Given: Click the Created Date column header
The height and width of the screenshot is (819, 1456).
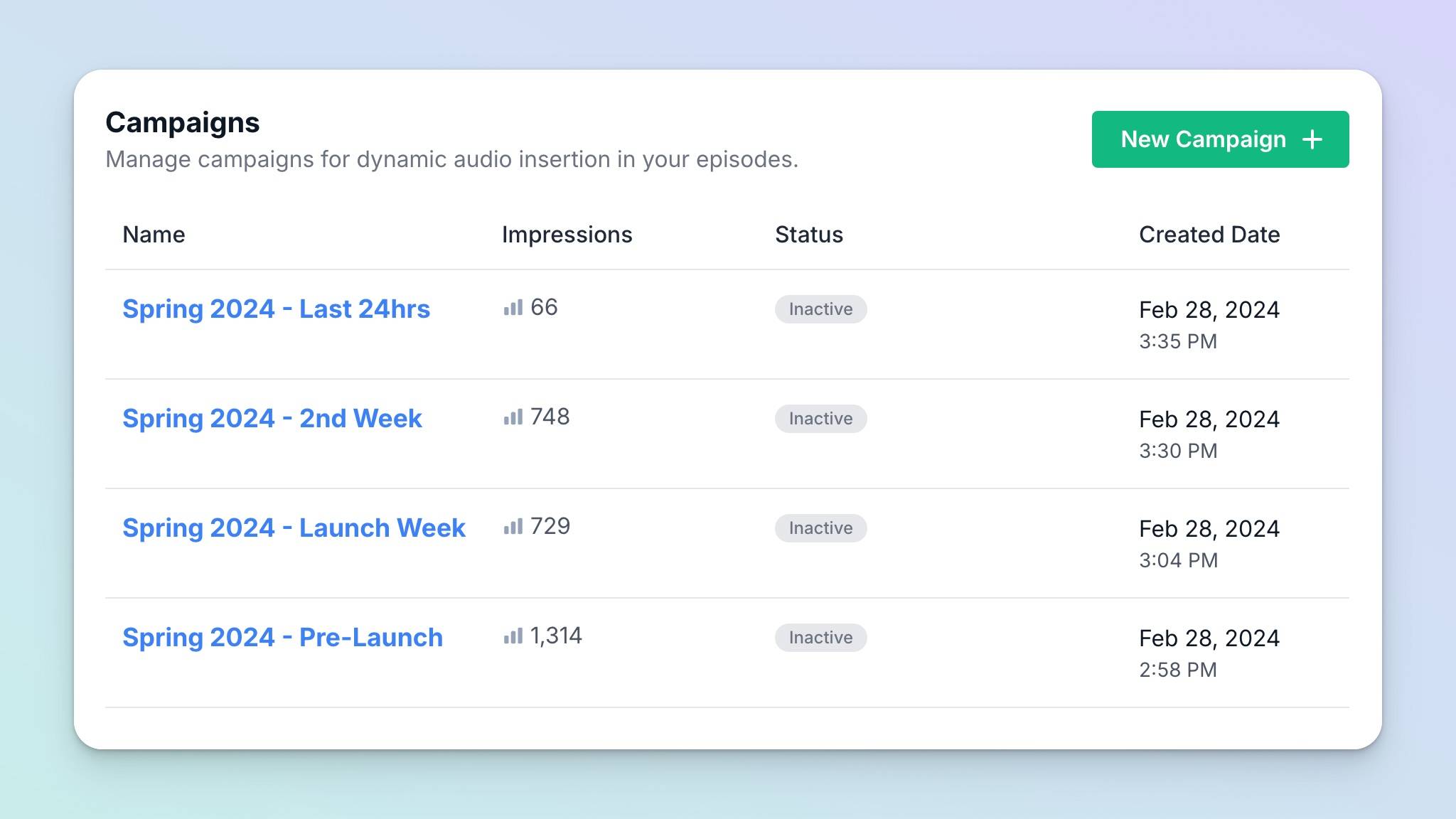Looking at the screenshot, I should click(1209, 235).
